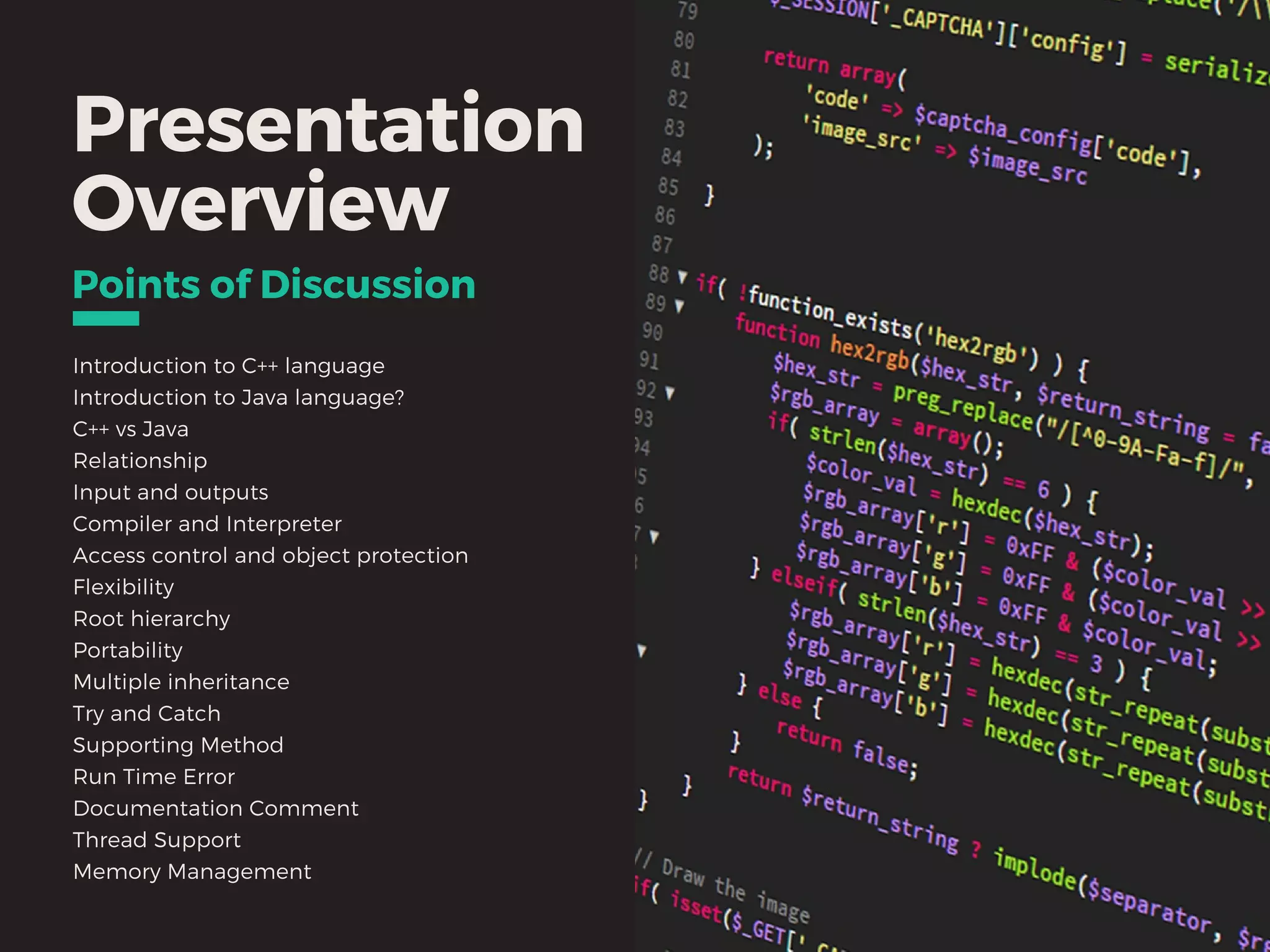Click line number 85 in code gutter
1270x952 pixels.
point(668,186)
